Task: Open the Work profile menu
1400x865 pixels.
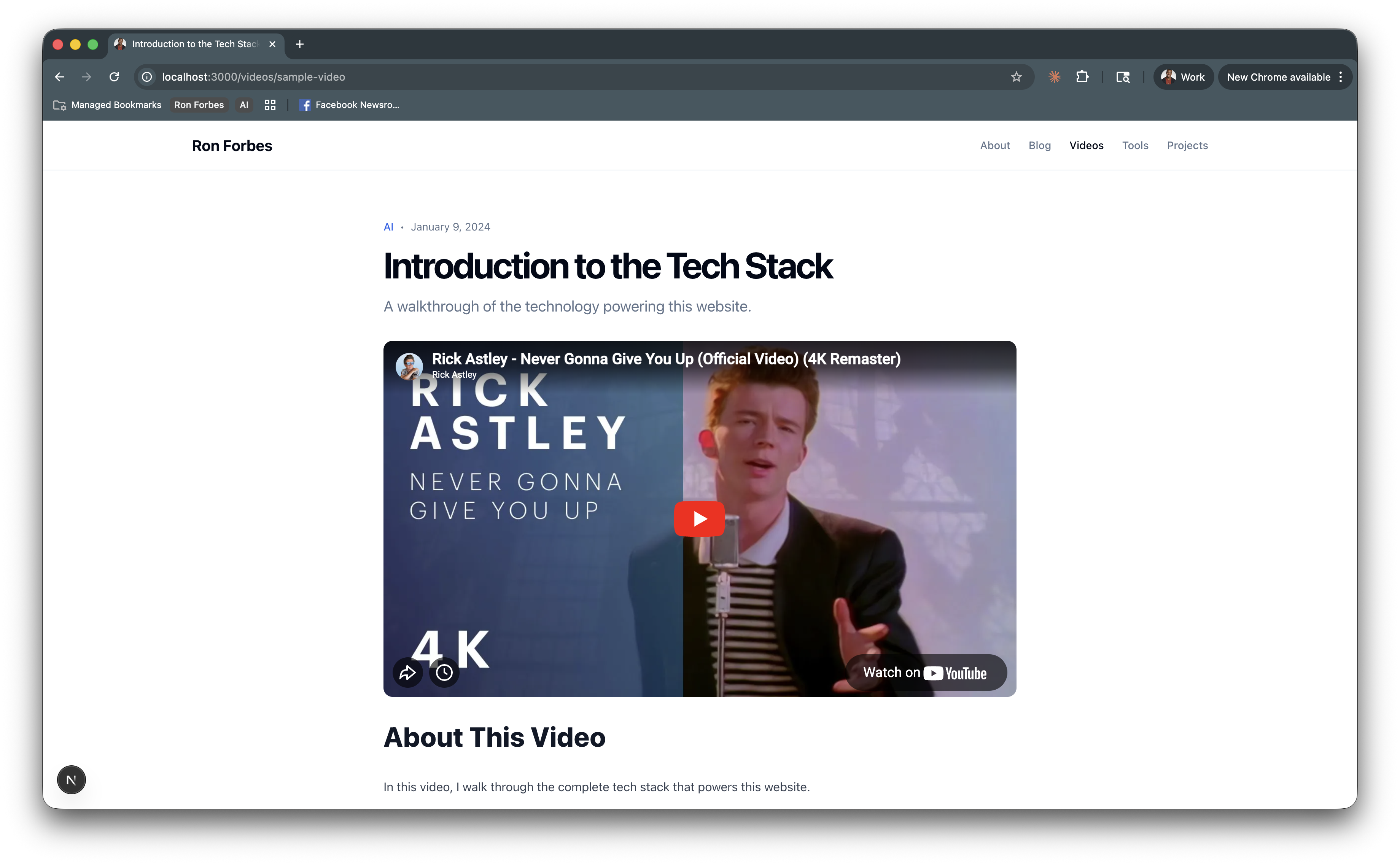Action: [1183, 77]
